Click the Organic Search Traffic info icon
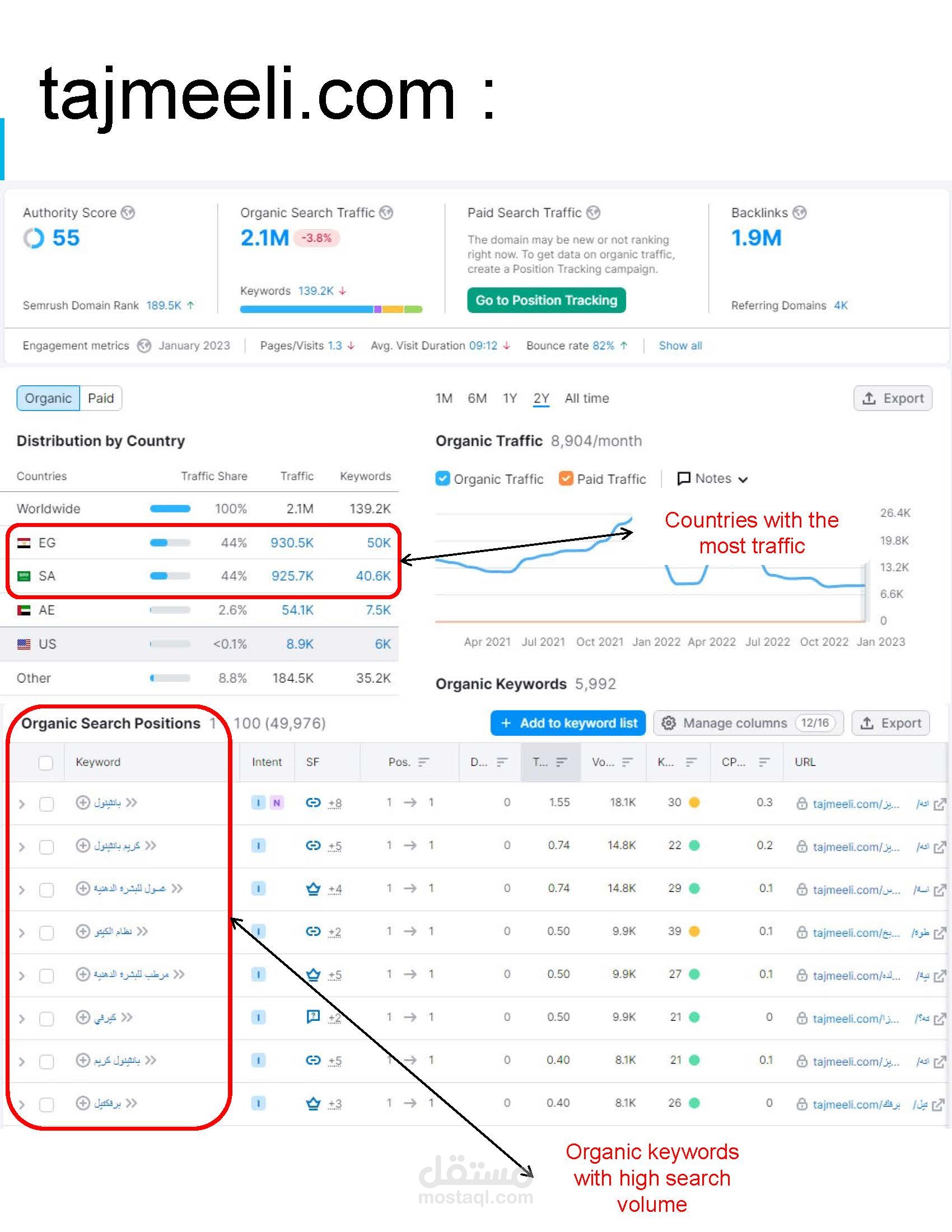952x1232 pixels. (x=386, y=213)
